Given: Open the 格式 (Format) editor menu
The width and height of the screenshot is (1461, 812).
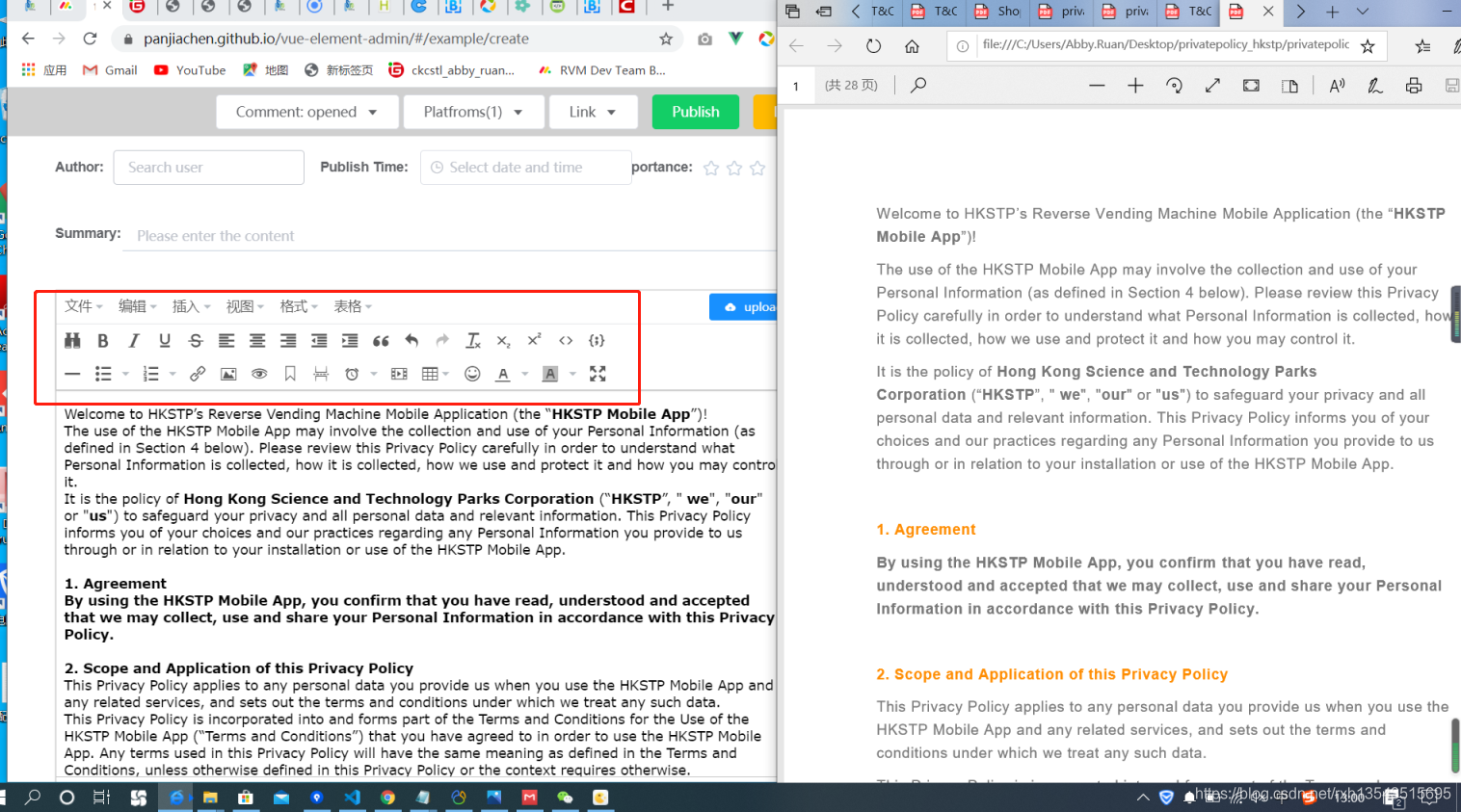Looking at the screenshot, I should tap(299, 306).
